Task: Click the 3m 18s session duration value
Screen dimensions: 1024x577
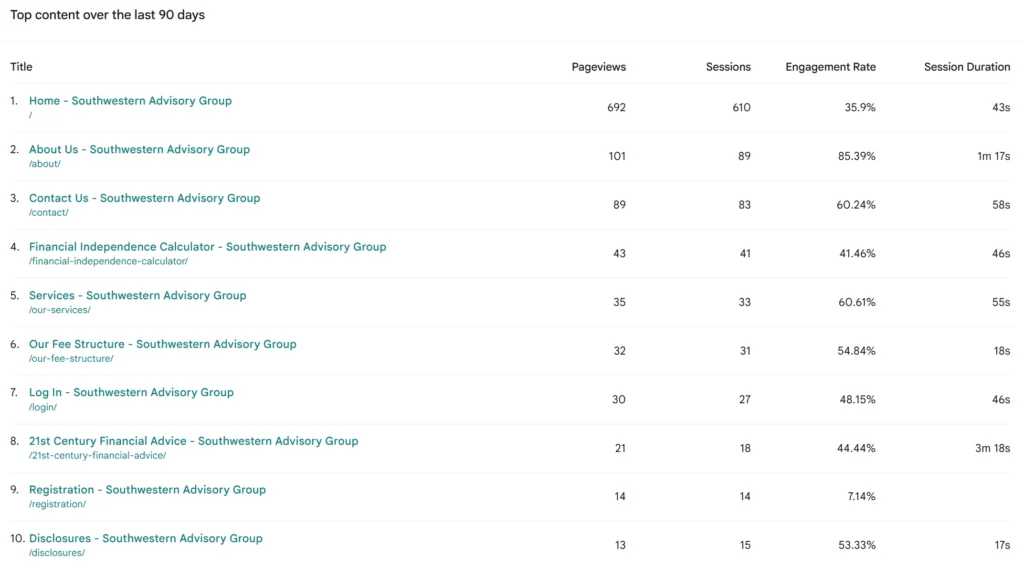Action: point(992,448)
